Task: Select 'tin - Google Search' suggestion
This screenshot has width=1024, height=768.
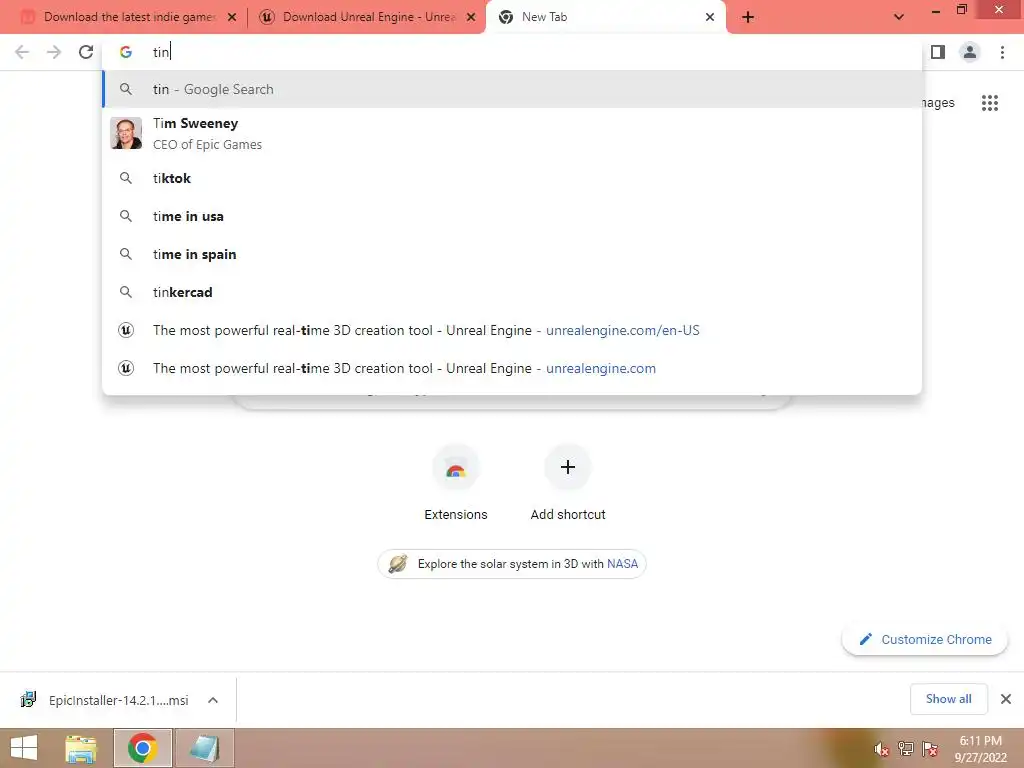Action: point(513,89)
